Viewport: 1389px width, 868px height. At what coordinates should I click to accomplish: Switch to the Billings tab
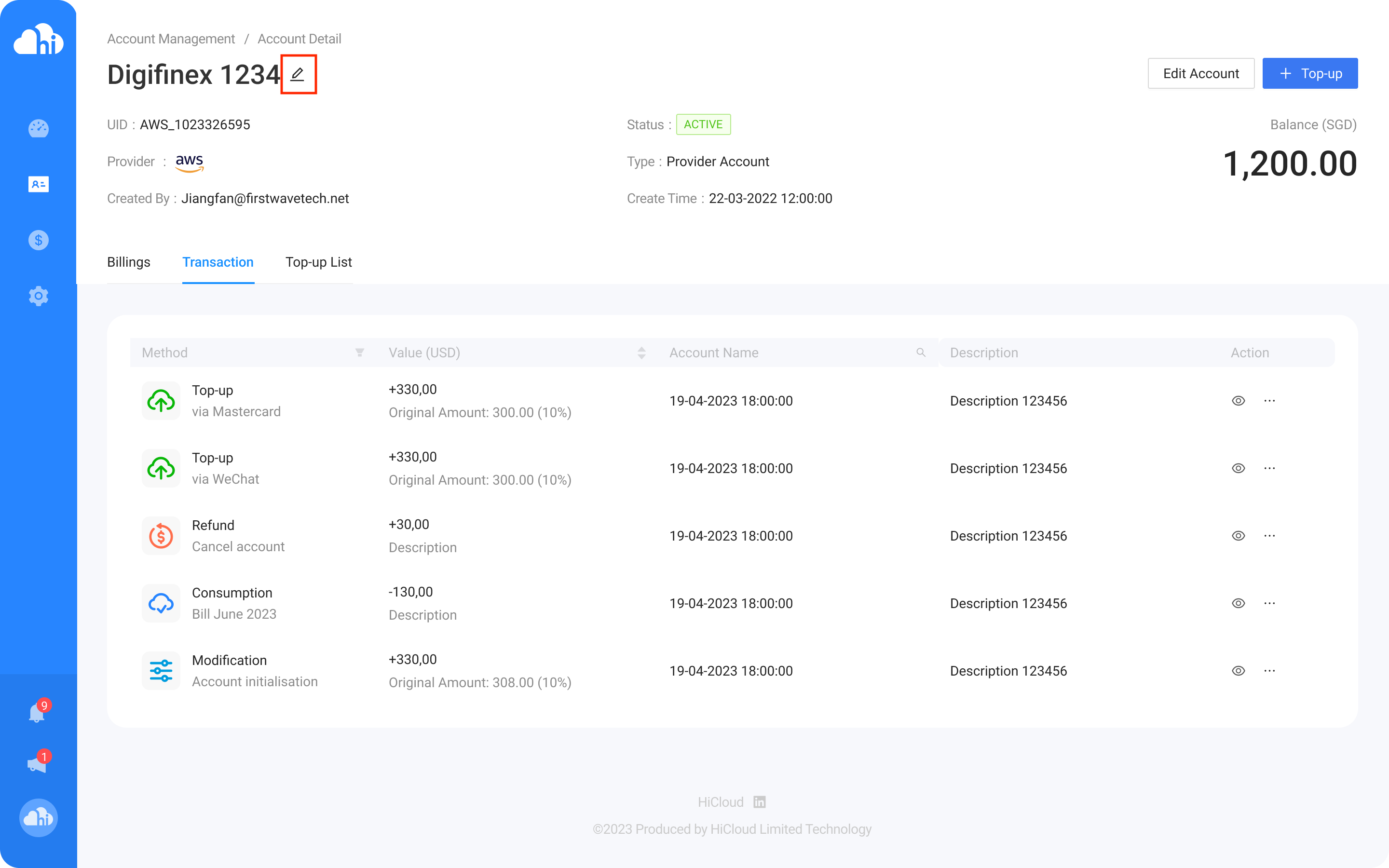129,262
